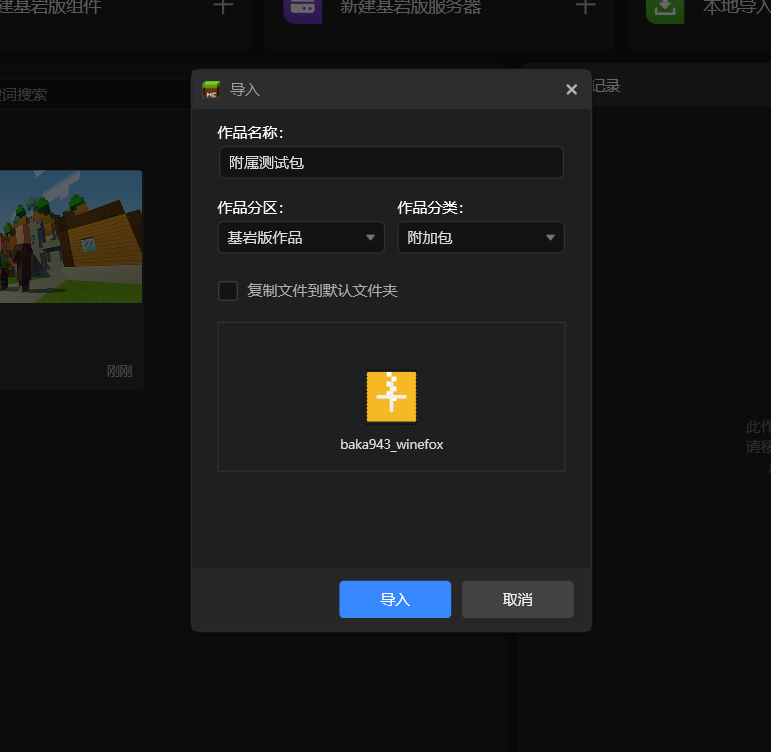
Task: Focus the 作品名称 field containing 附属测试包
Action: [x=390, y=162]
